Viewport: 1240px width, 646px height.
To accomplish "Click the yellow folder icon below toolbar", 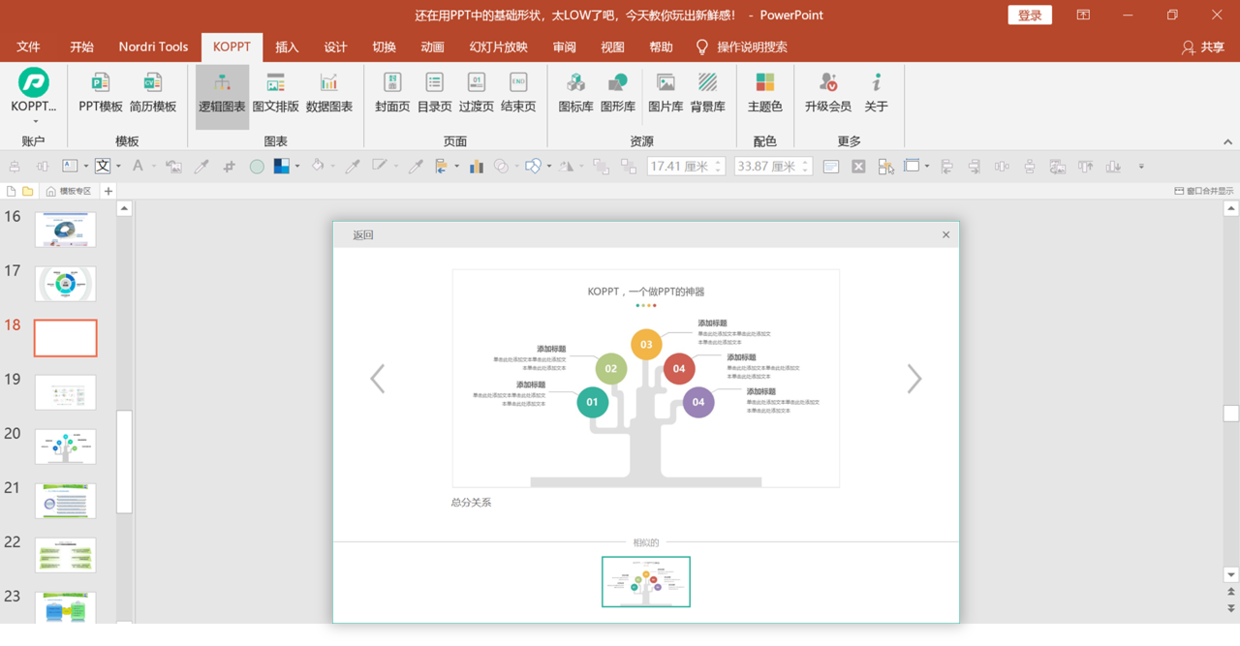I will [x=28, y=191].
